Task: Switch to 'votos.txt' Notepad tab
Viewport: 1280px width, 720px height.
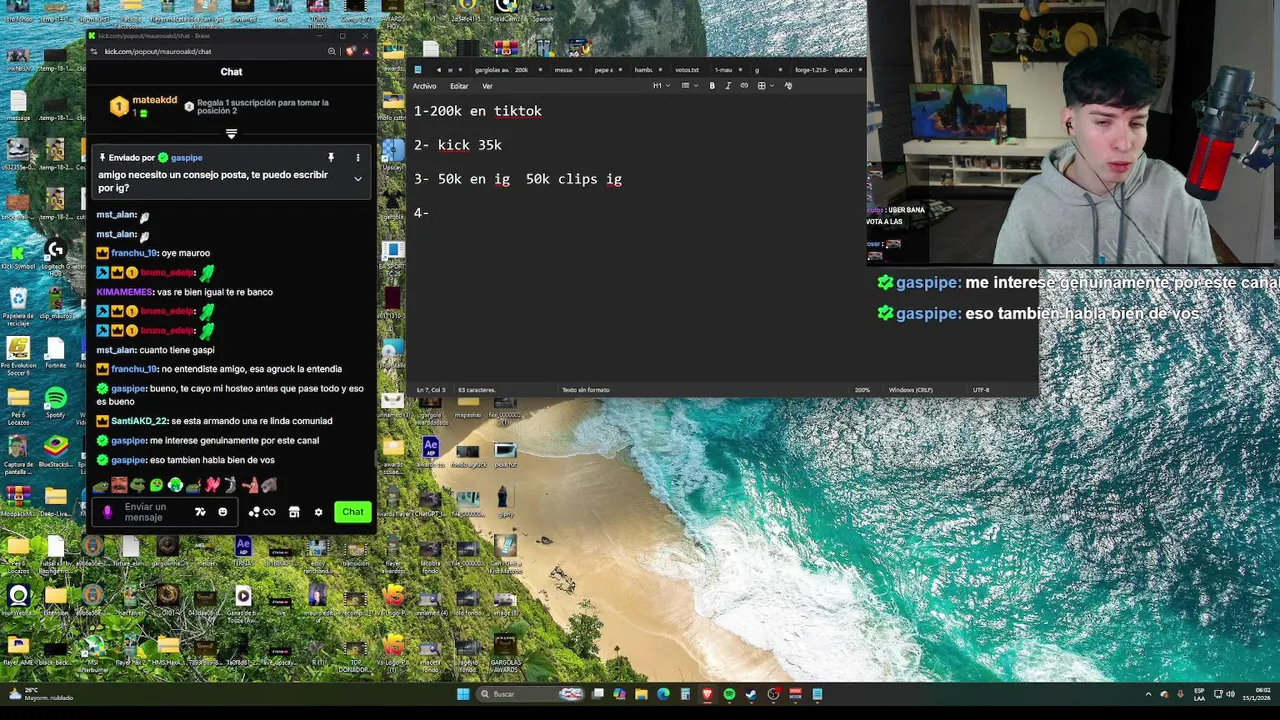Action: pos(687,70)
